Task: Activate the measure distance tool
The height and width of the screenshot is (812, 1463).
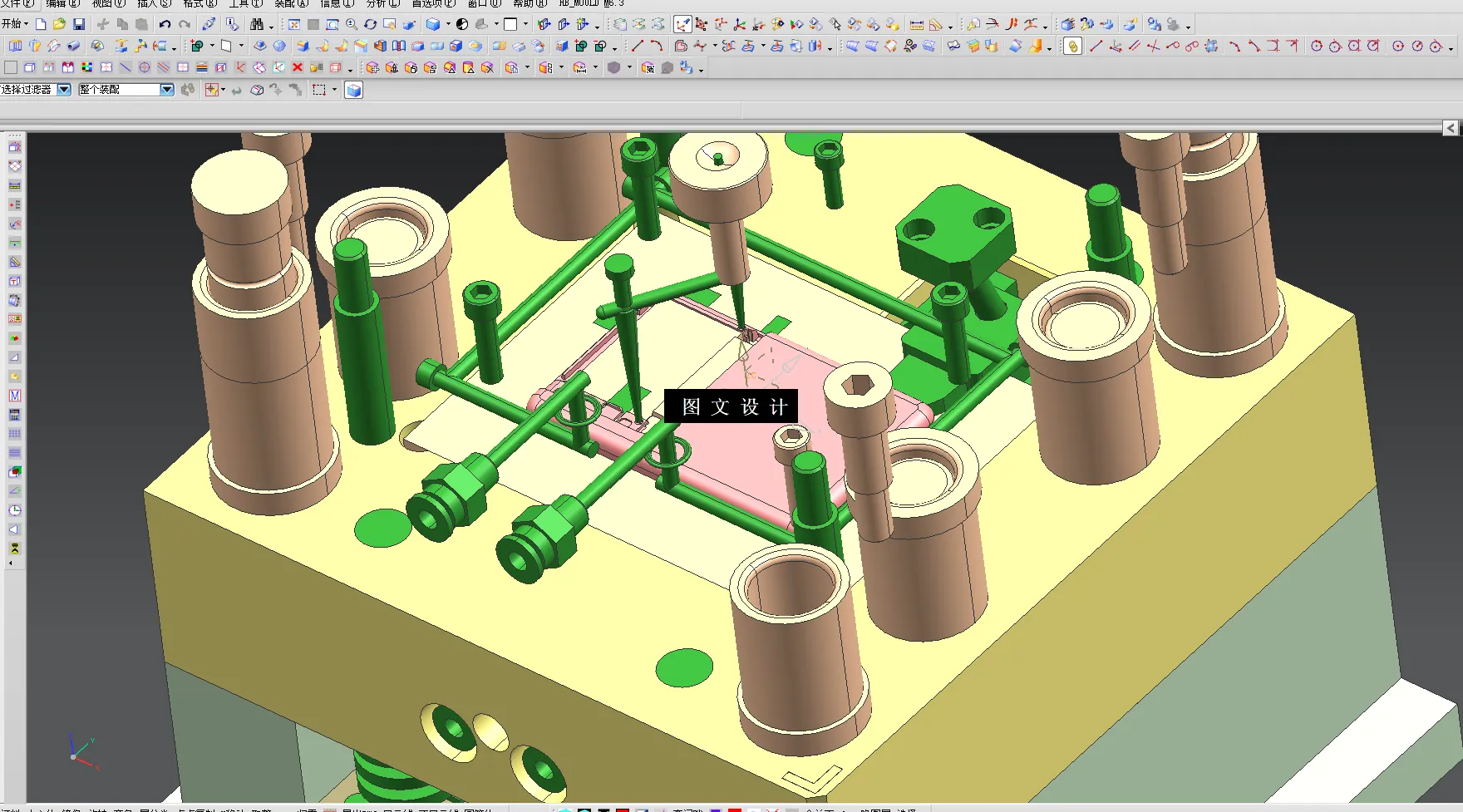Action: (x=915, y=24)
